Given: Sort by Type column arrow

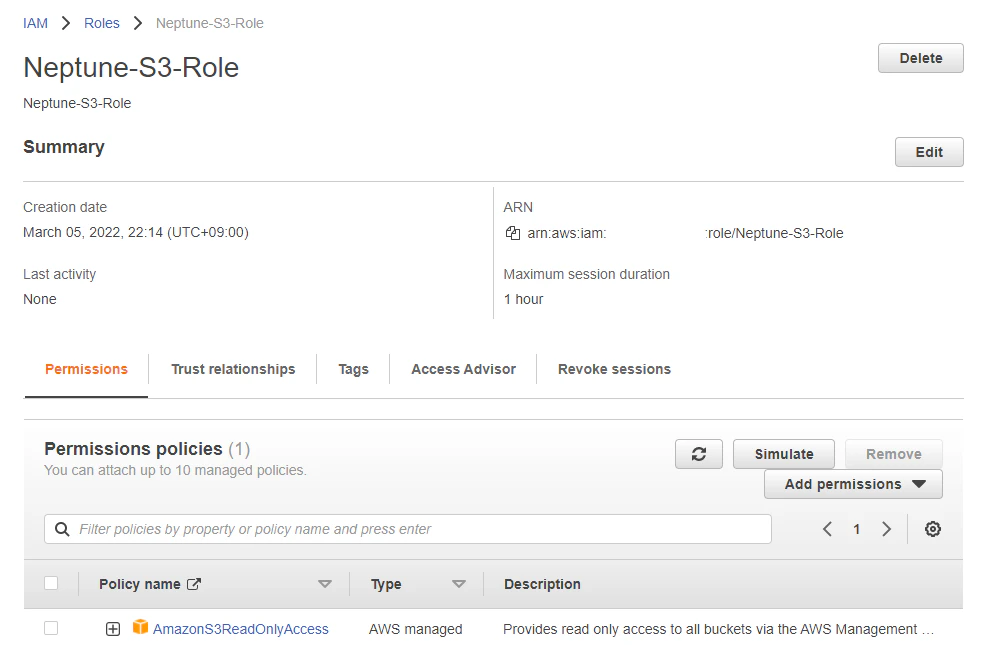Looking at the screenshot, I should [459, 584].
